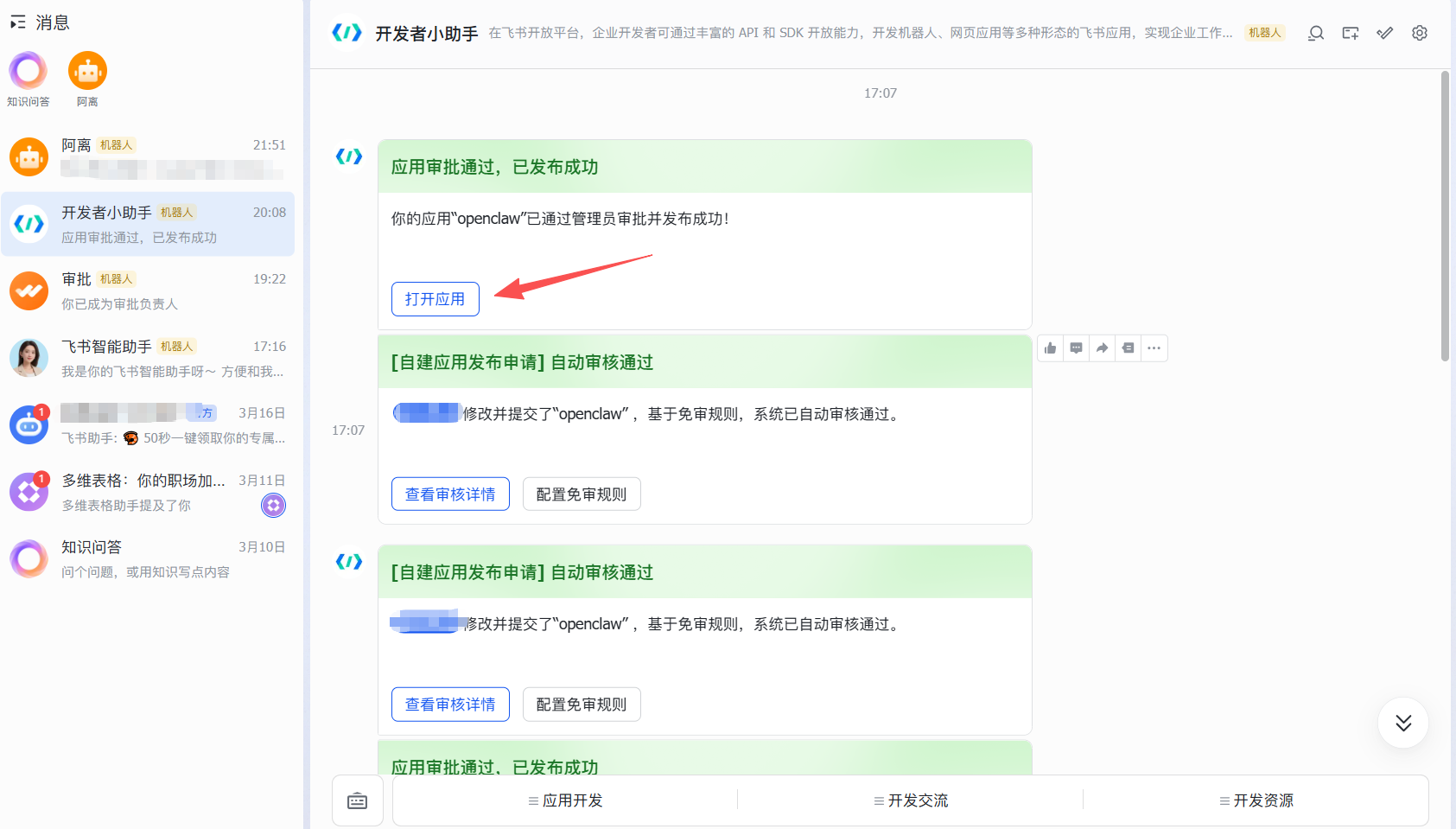Click the fourth message action icon
Viewport: 1456px width, 829px height.
pos(1129,348)
